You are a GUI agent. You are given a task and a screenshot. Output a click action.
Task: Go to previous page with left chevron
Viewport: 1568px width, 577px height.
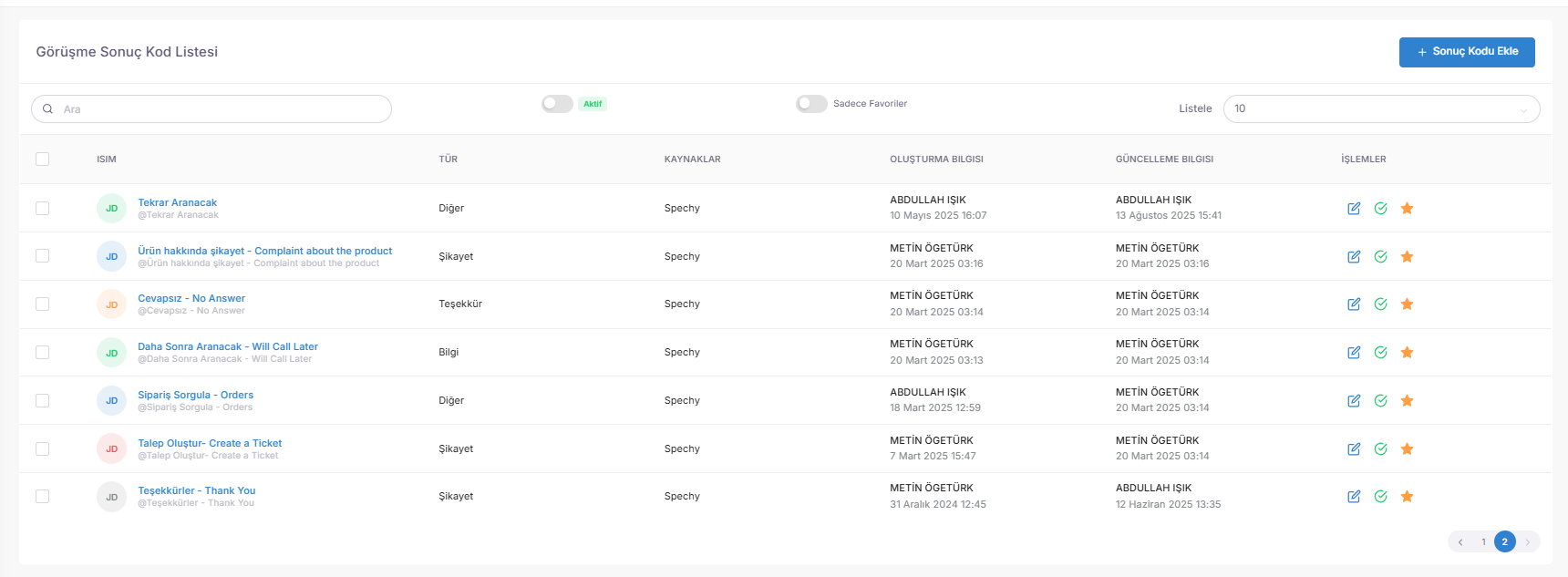(x=1460, y=542)
